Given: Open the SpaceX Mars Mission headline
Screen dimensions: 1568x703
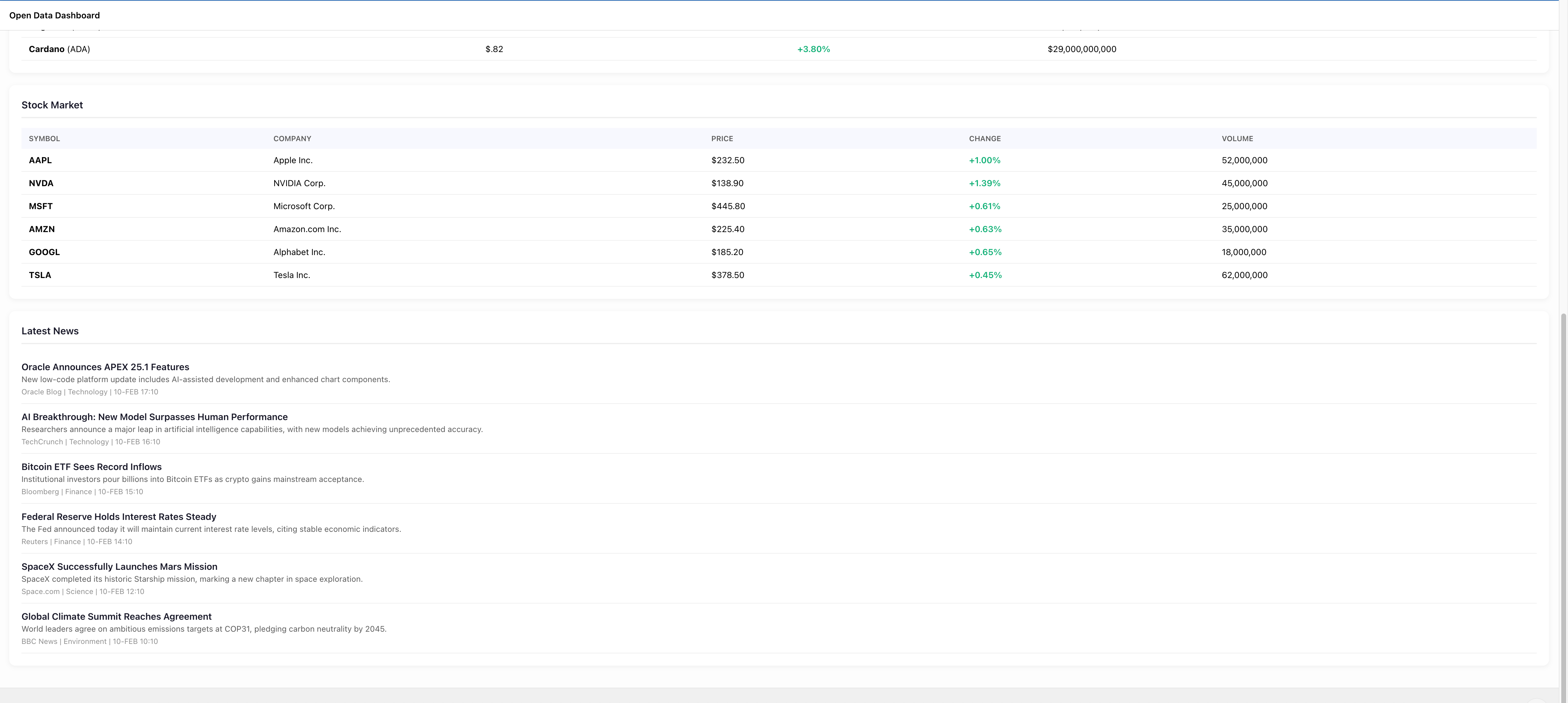Looking at the screenshot, I should [119, 566].
